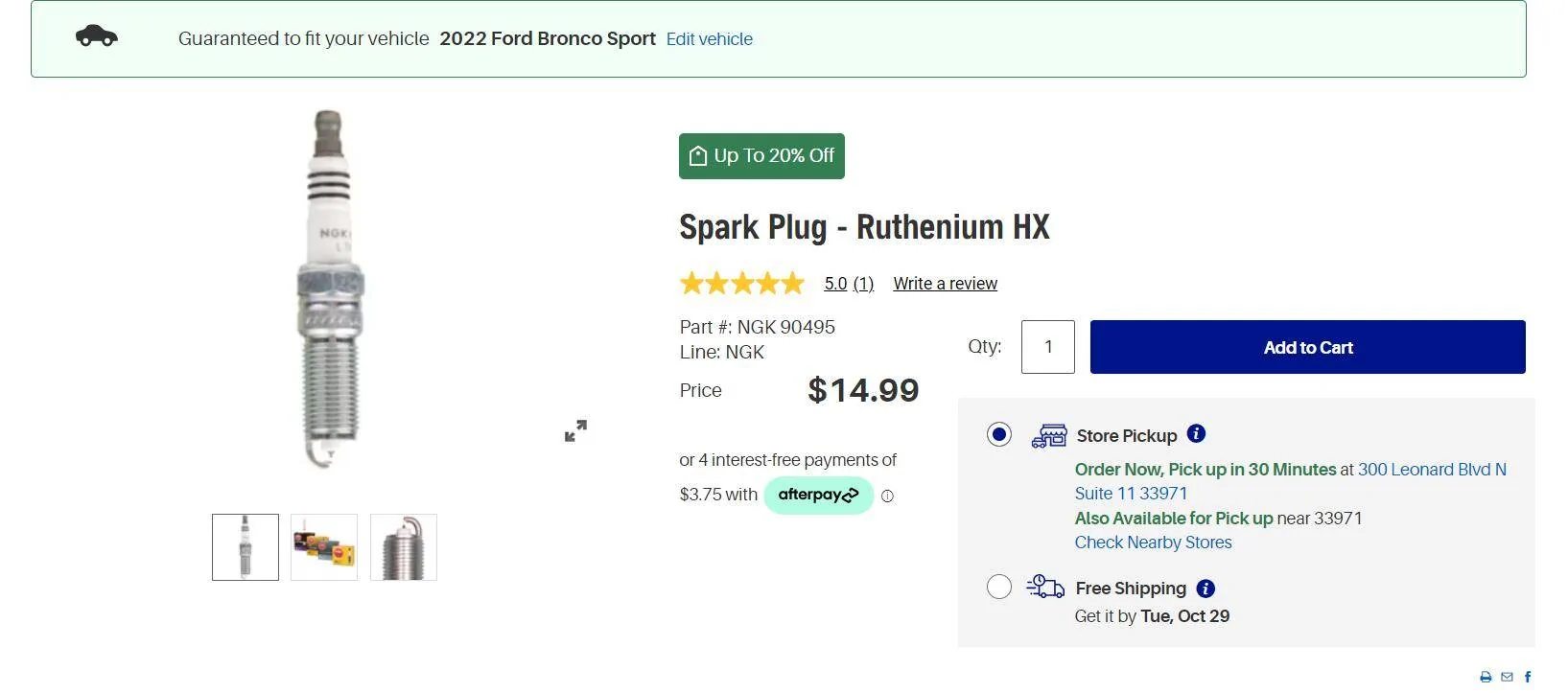Select the Store Pickup radio button
Image resolution: width=1568 pixels, height=693 pixels.
click(x=998, y=433)
